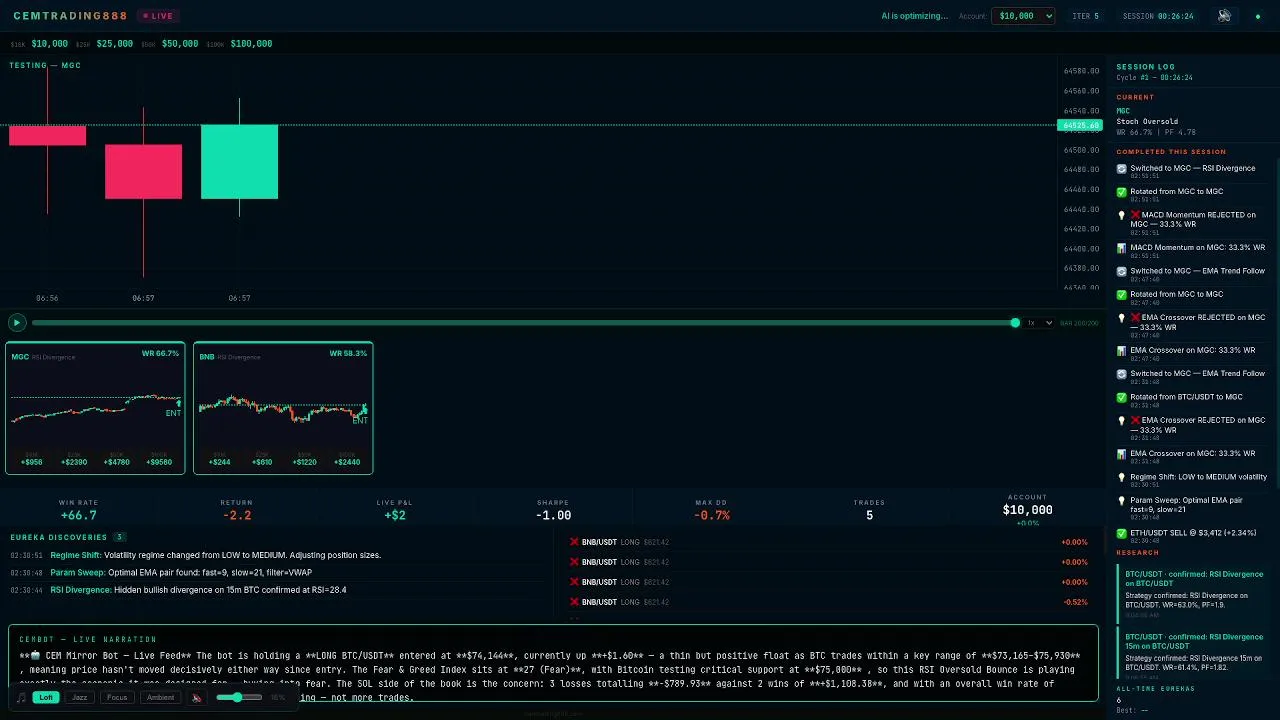Select the Lofi music mode
This screenshot has width=1280, height=720.
click(x=46, y=698)
